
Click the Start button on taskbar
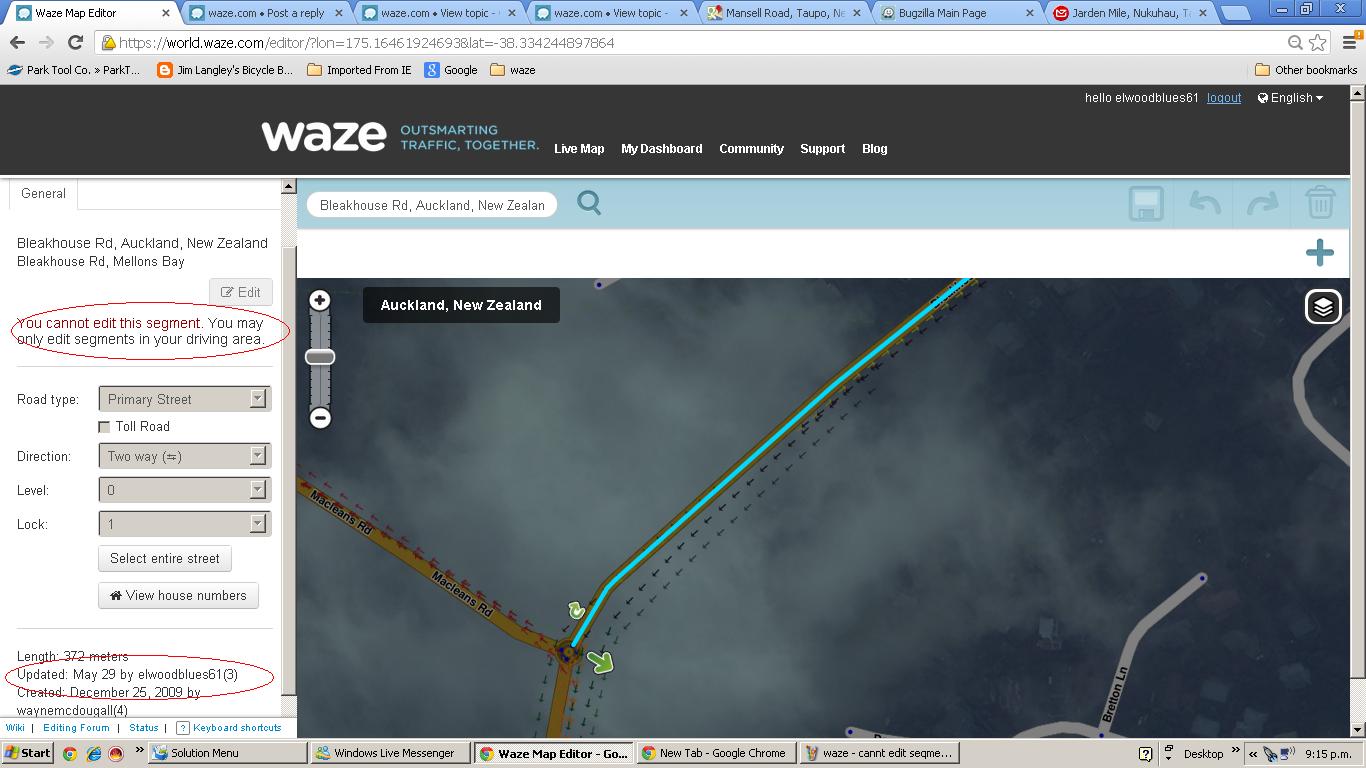[28, 753]
